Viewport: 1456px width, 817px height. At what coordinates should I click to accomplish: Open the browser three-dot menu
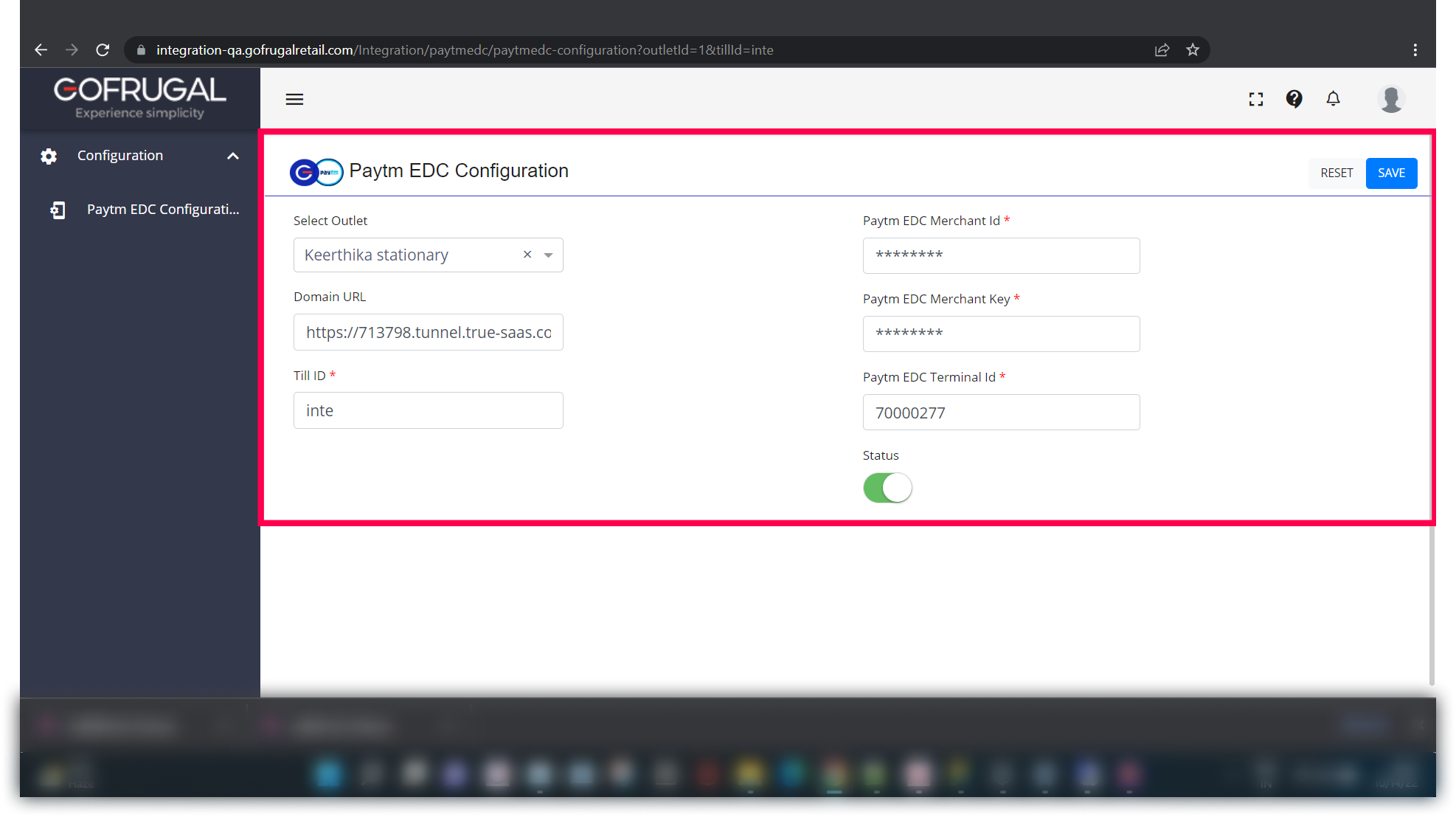point(1415,50)
